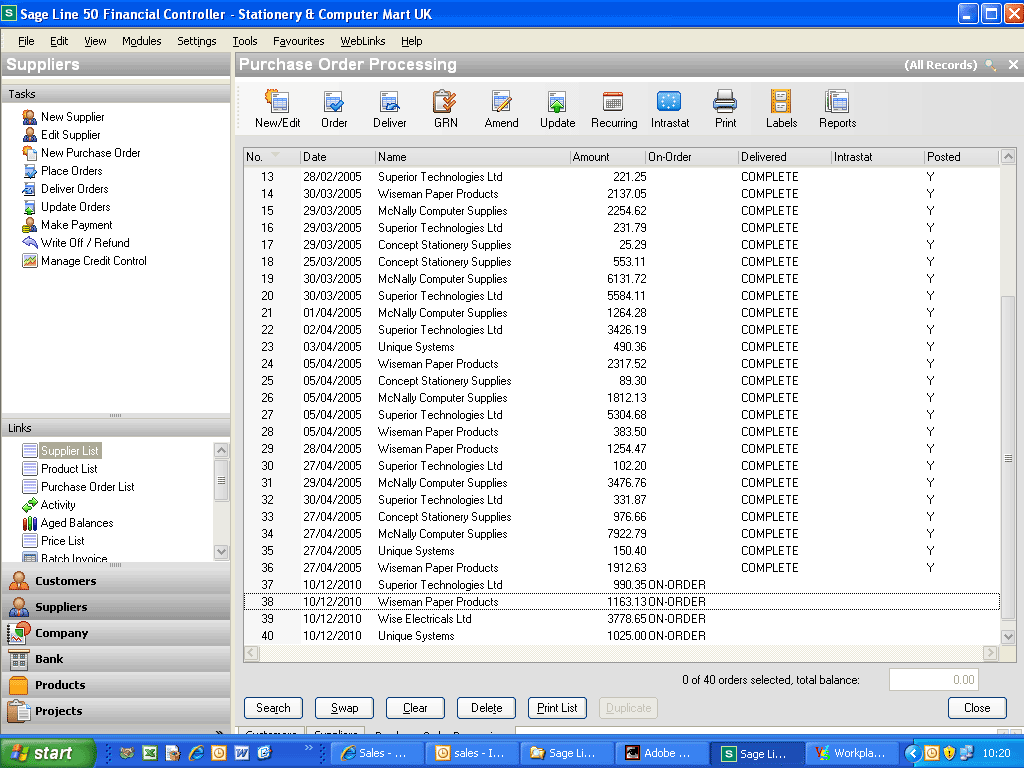Click the Swap button
This screenshot has height=768, width=1024.
point(344,708)
